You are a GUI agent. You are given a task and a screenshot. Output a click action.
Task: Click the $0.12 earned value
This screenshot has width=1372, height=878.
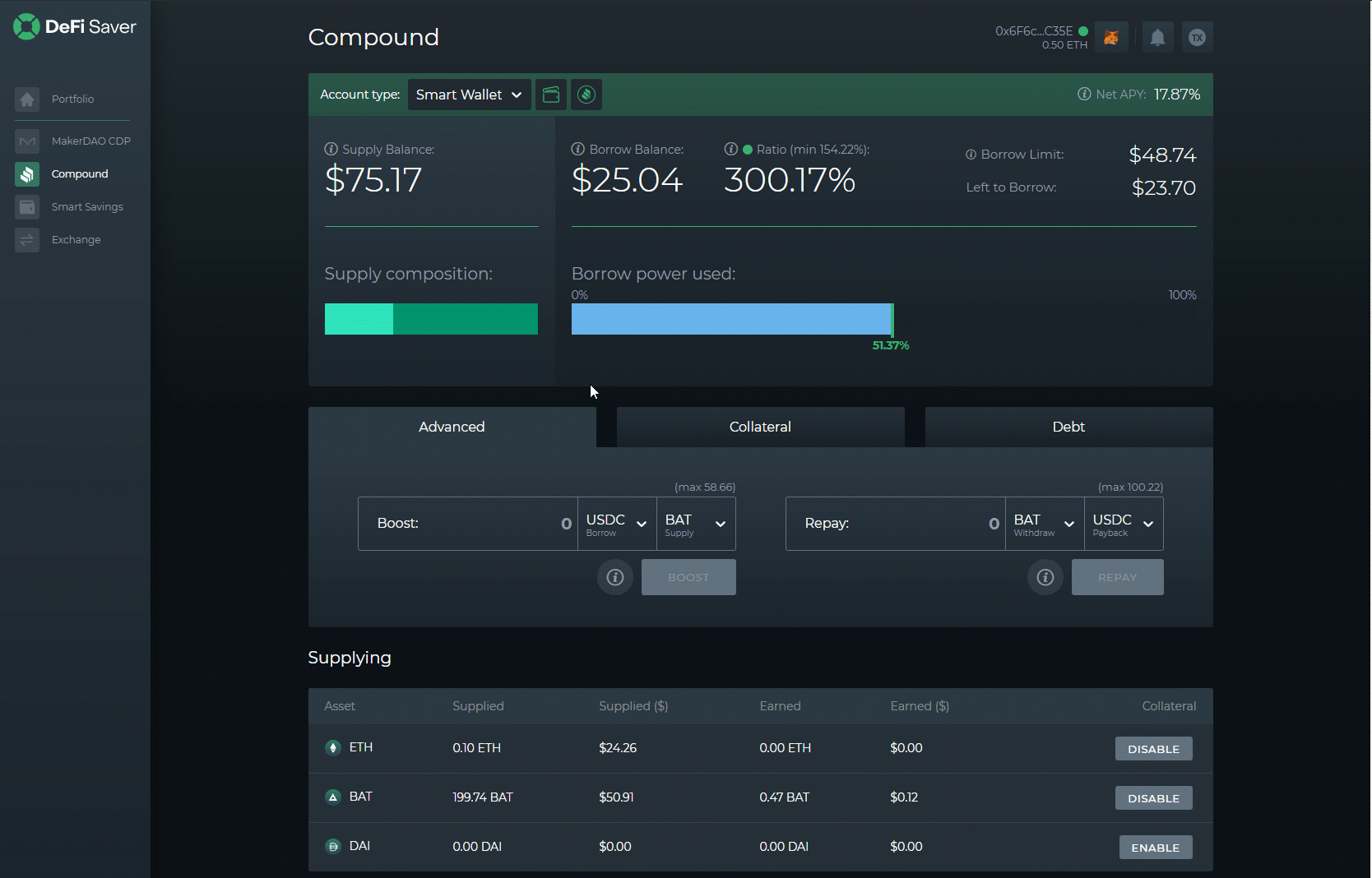(x=904, y=797)
